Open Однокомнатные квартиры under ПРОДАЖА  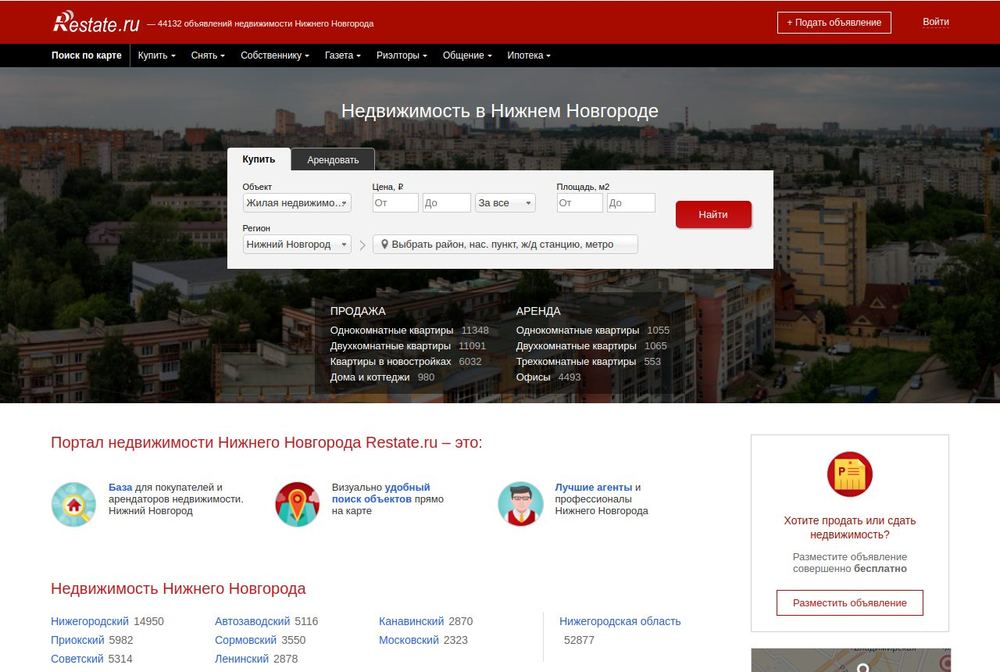click(392, 330)
